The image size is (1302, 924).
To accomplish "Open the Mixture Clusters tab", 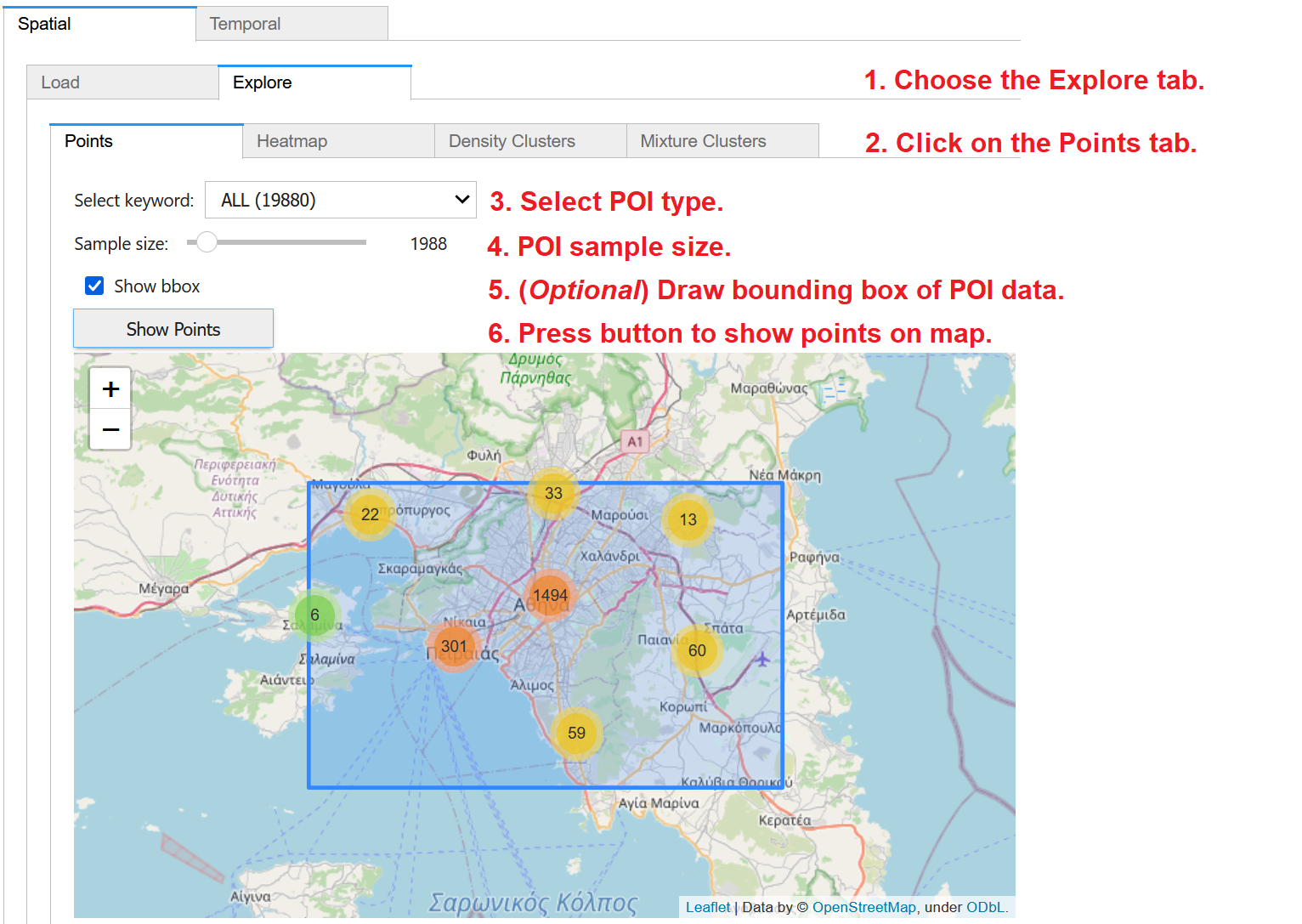I will pos(722,141).
